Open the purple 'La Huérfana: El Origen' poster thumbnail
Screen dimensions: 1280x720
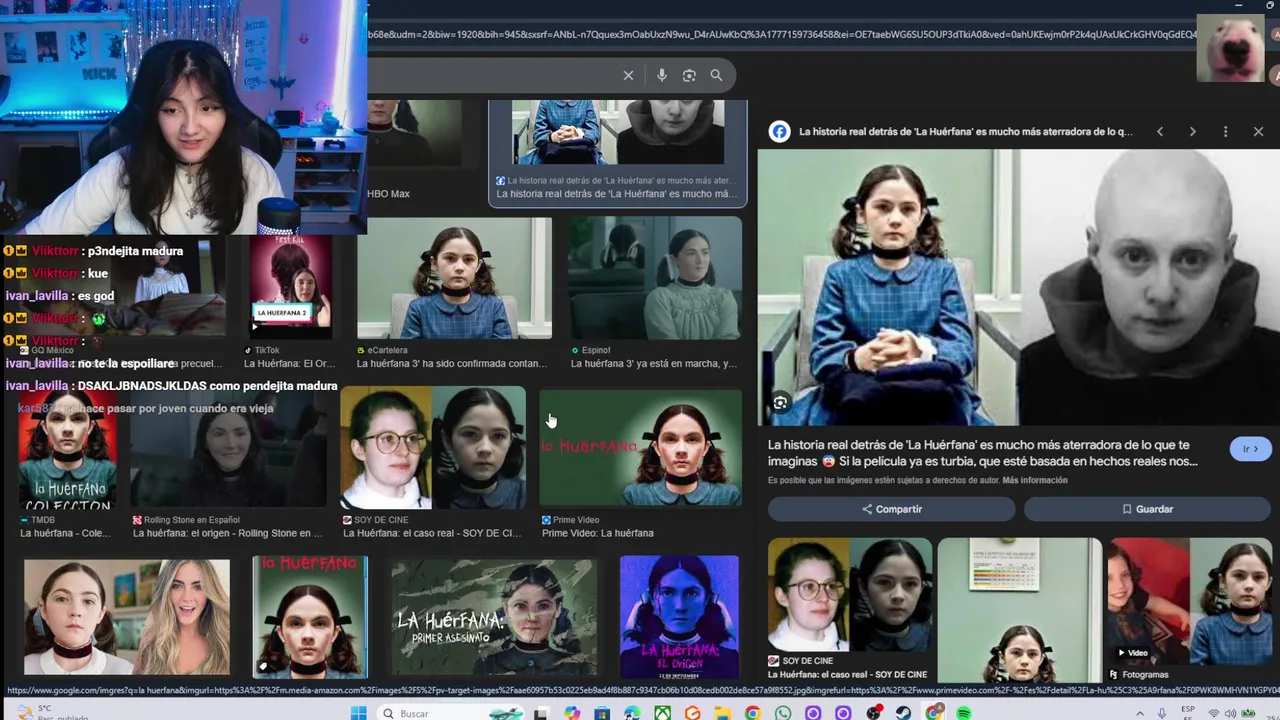pyautogui.click(x=679, y=616)
